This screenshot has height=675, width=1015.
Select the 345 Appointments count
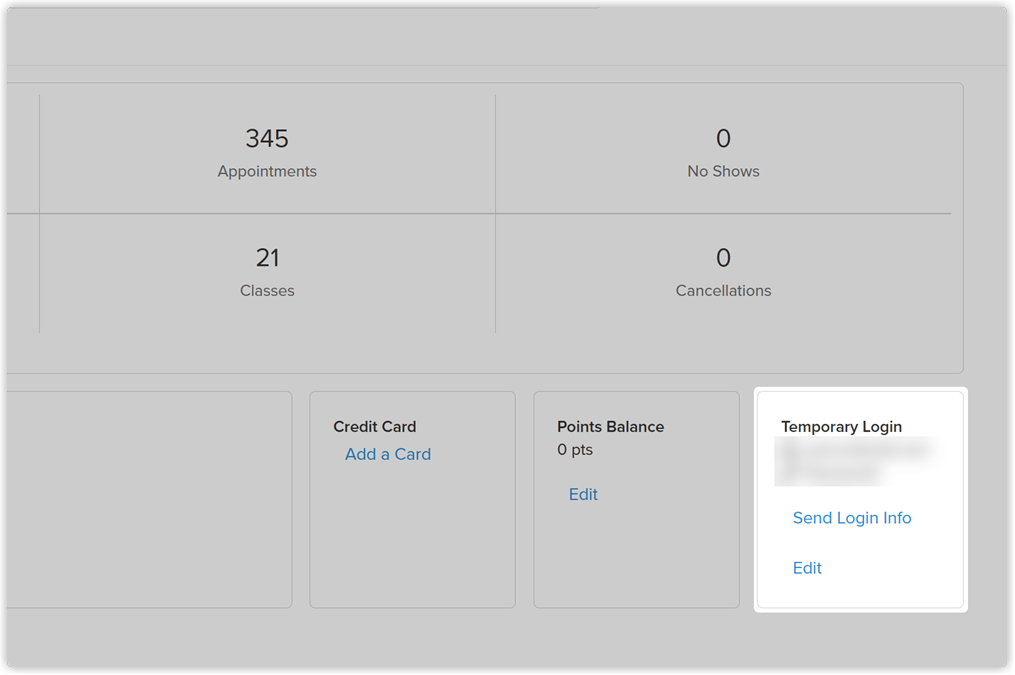(267, 138)
